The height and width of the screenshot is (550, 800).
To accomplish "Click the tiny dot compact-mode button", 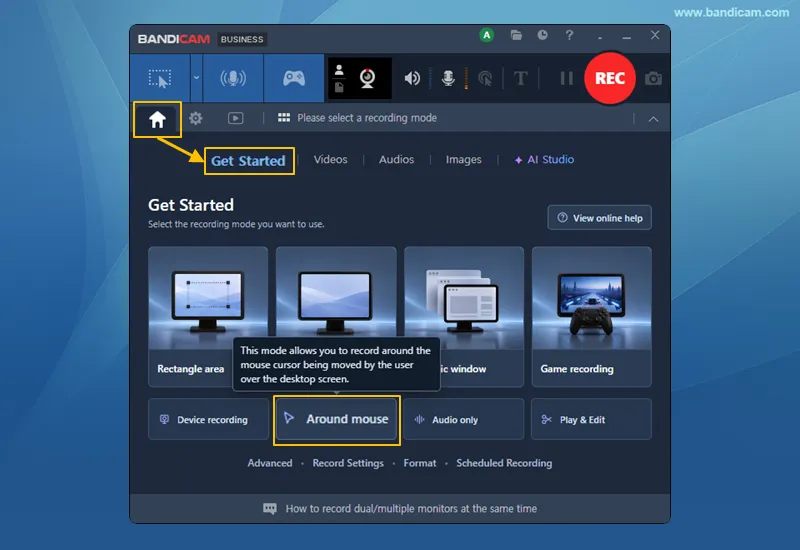I will 600,38.
